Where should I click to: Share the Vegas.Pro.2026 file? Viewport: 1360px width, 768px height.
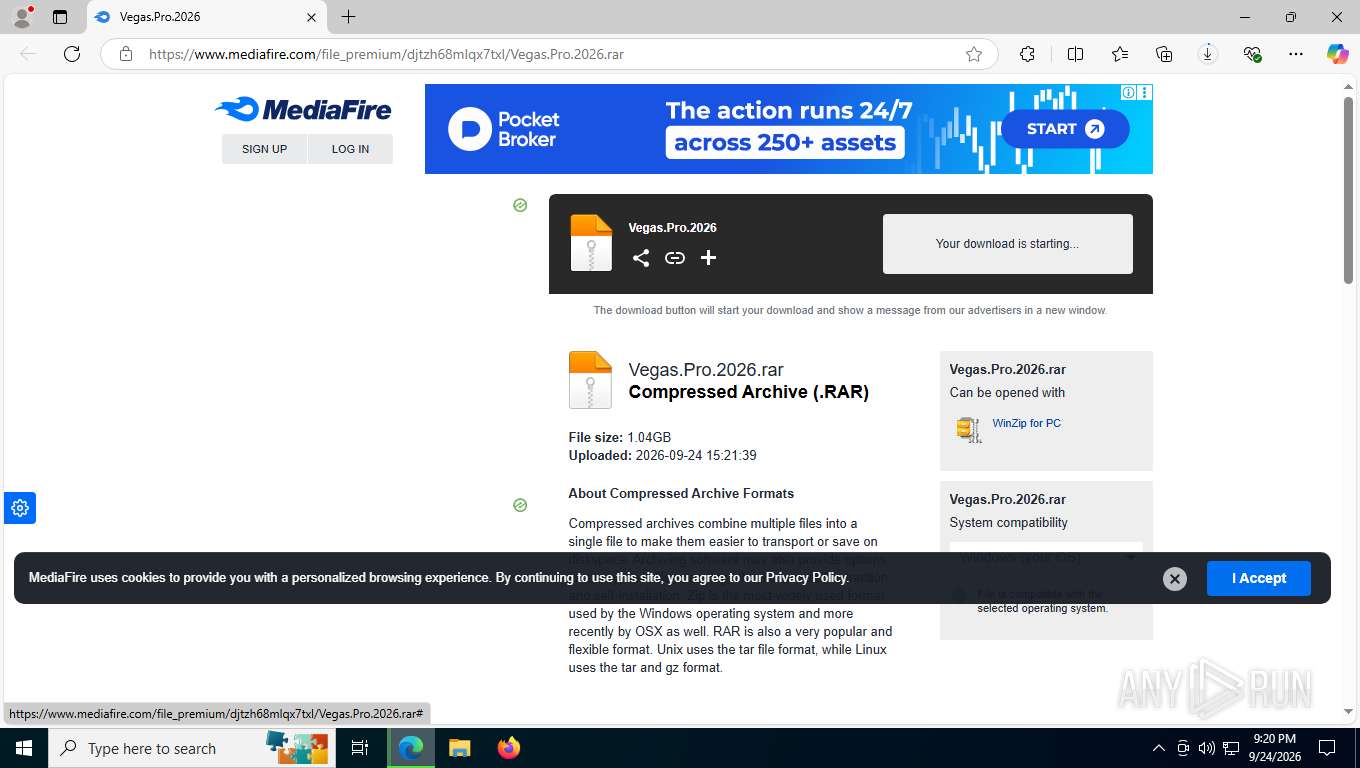[641, 258]
